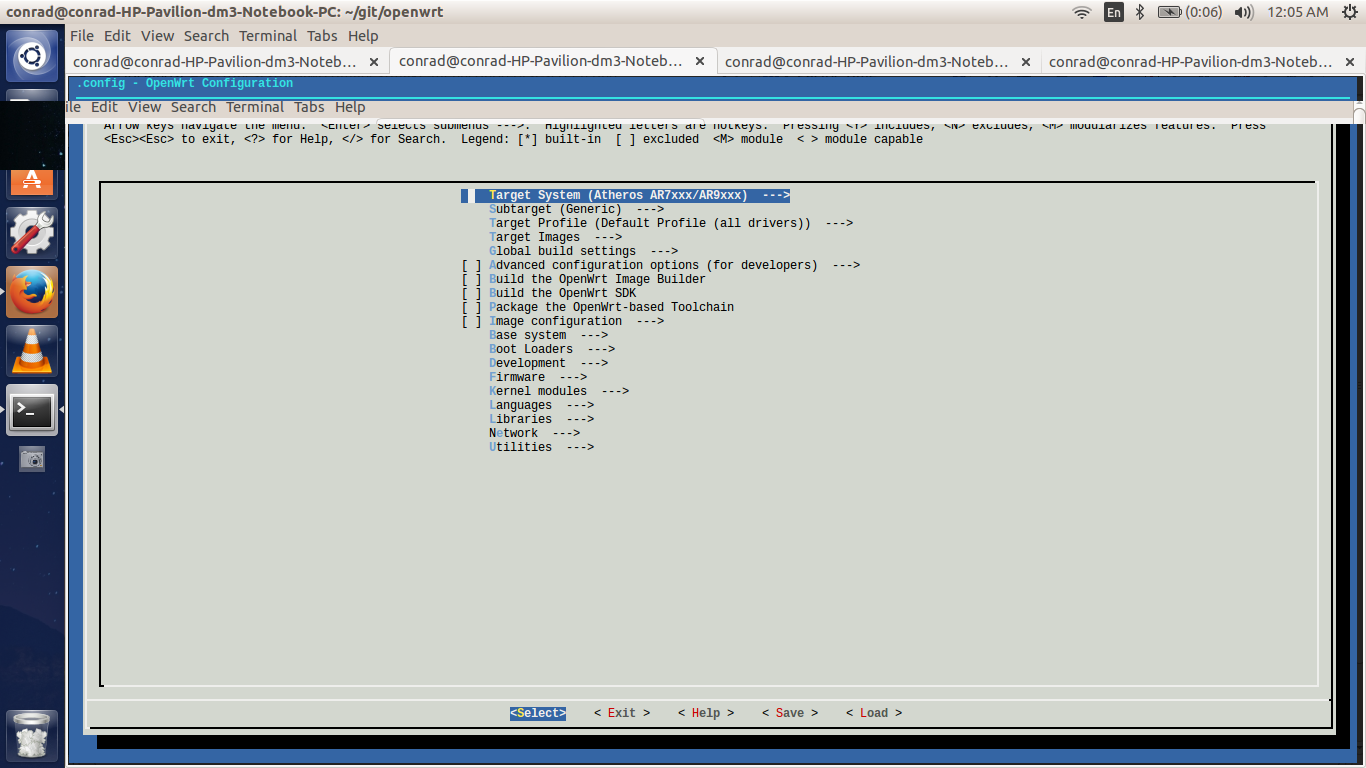
Task: Toggle the Image configuration checkbox
Action: click(472, 322)
